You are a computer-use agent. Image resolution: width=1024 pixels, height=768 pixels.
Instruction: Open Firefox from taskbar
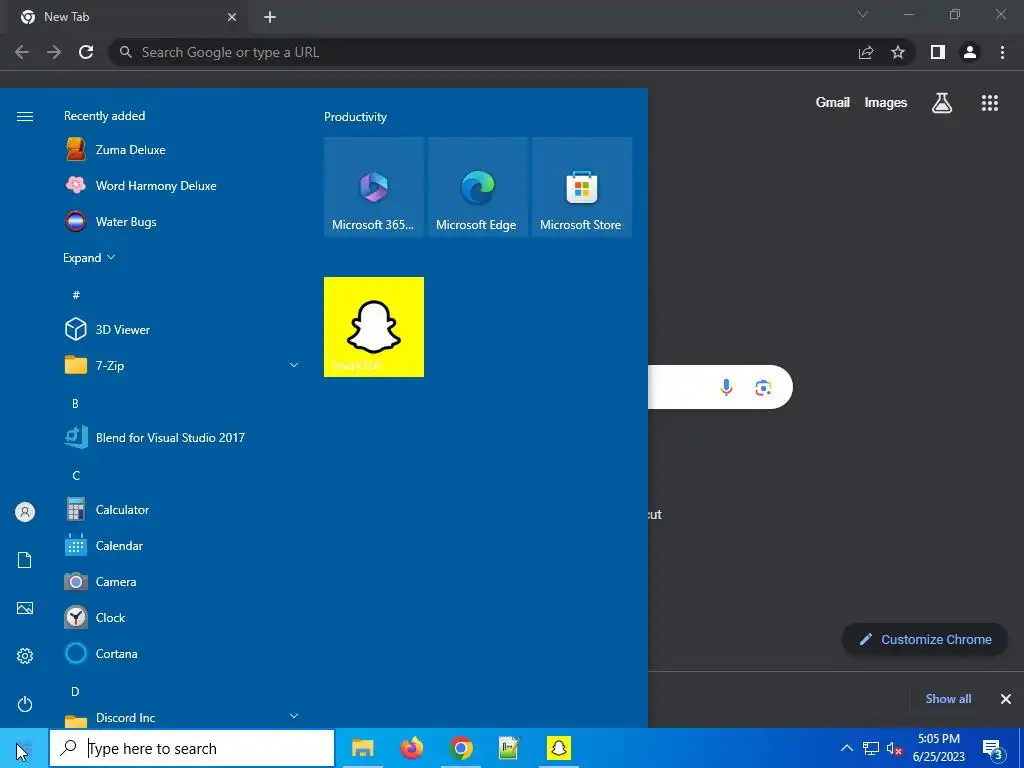pos(411,748)
